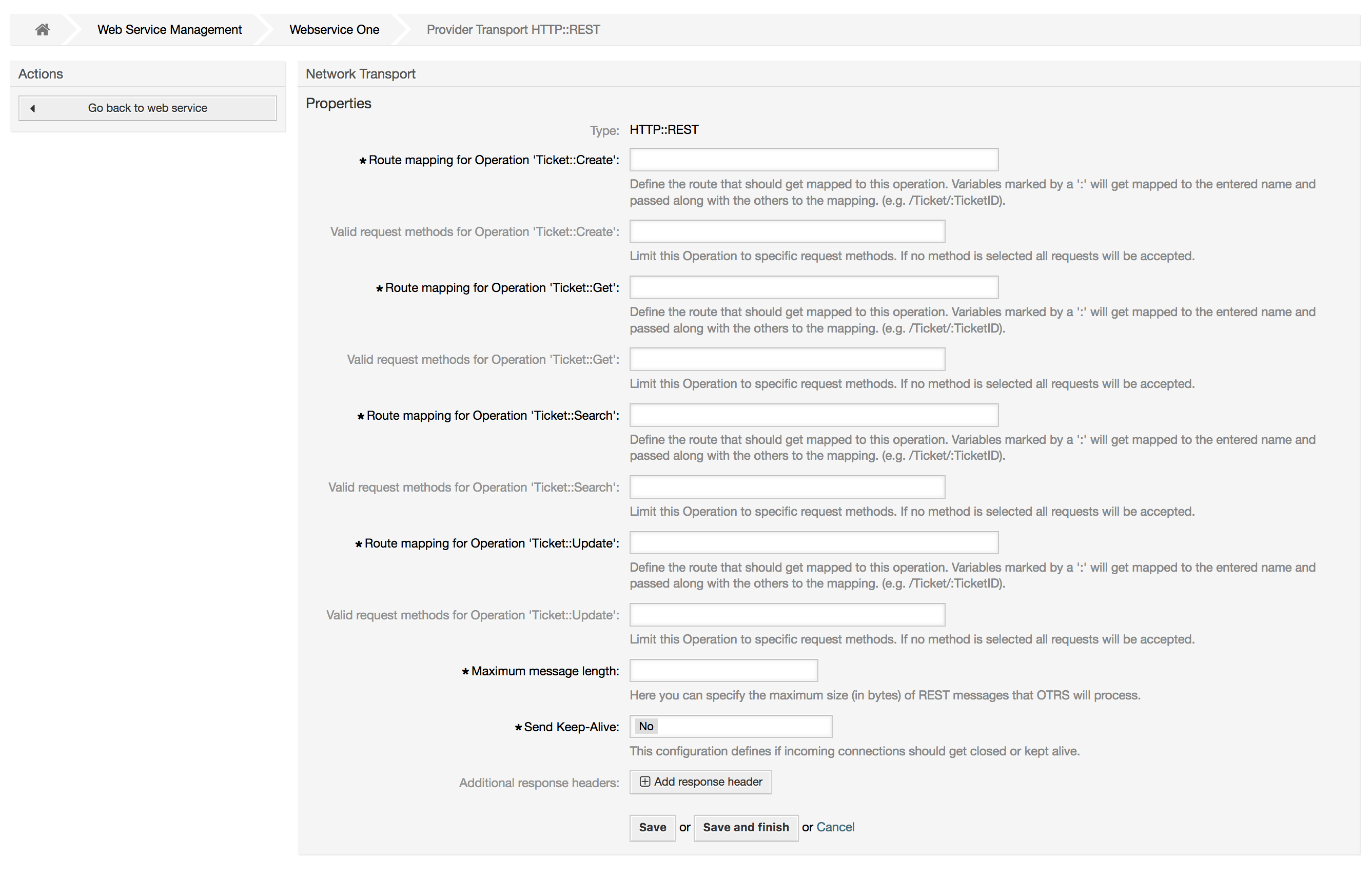The height and width of the screenshot is (877, 1372).
Task: Click the Web Service Management menu item
Action: coord(170,28)
